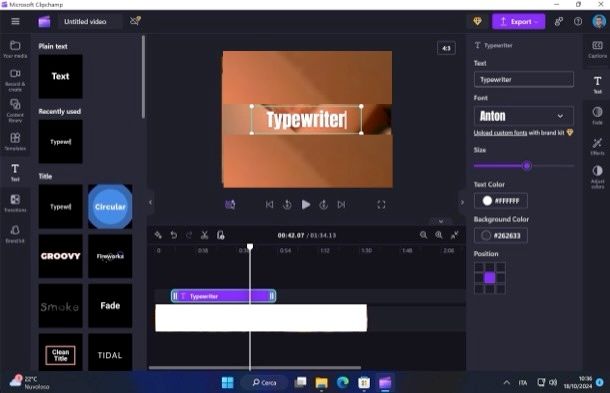Click into the Text input field
Image resolution: width=610 pixels, height=393 pixels.
(x=524, y=79)
